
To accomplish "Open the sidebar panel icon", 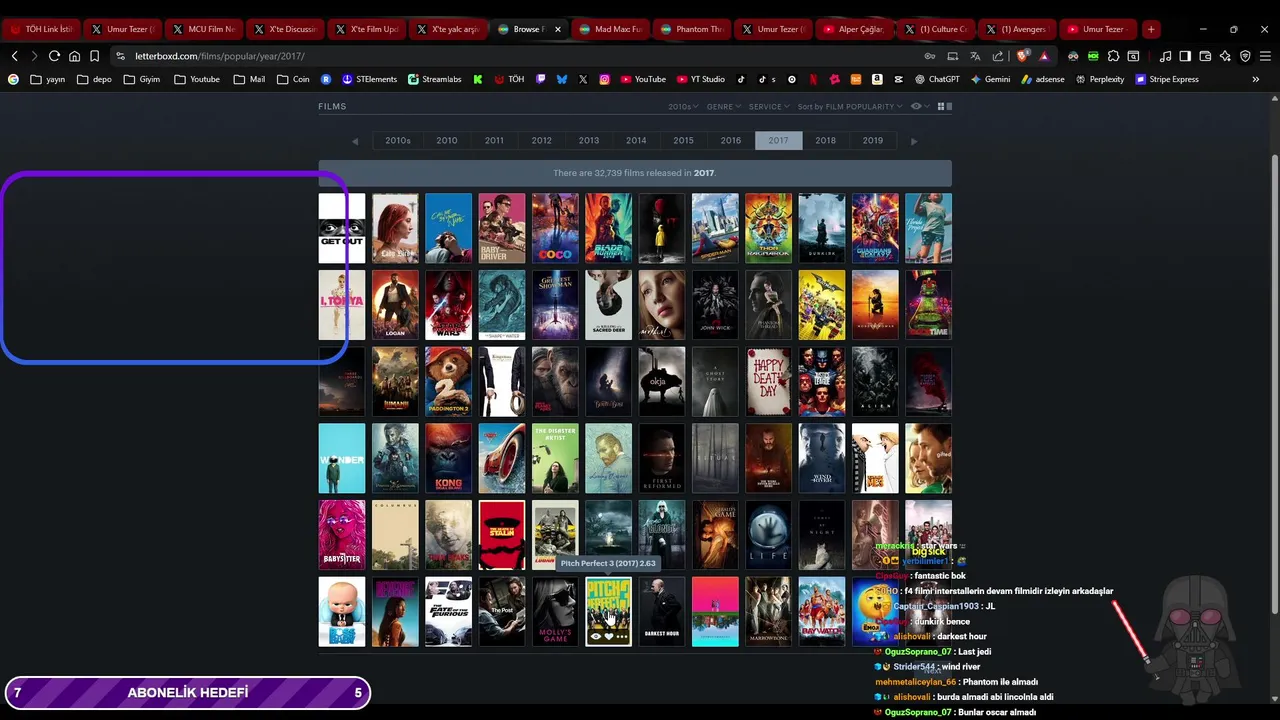I will [1185, 56].
